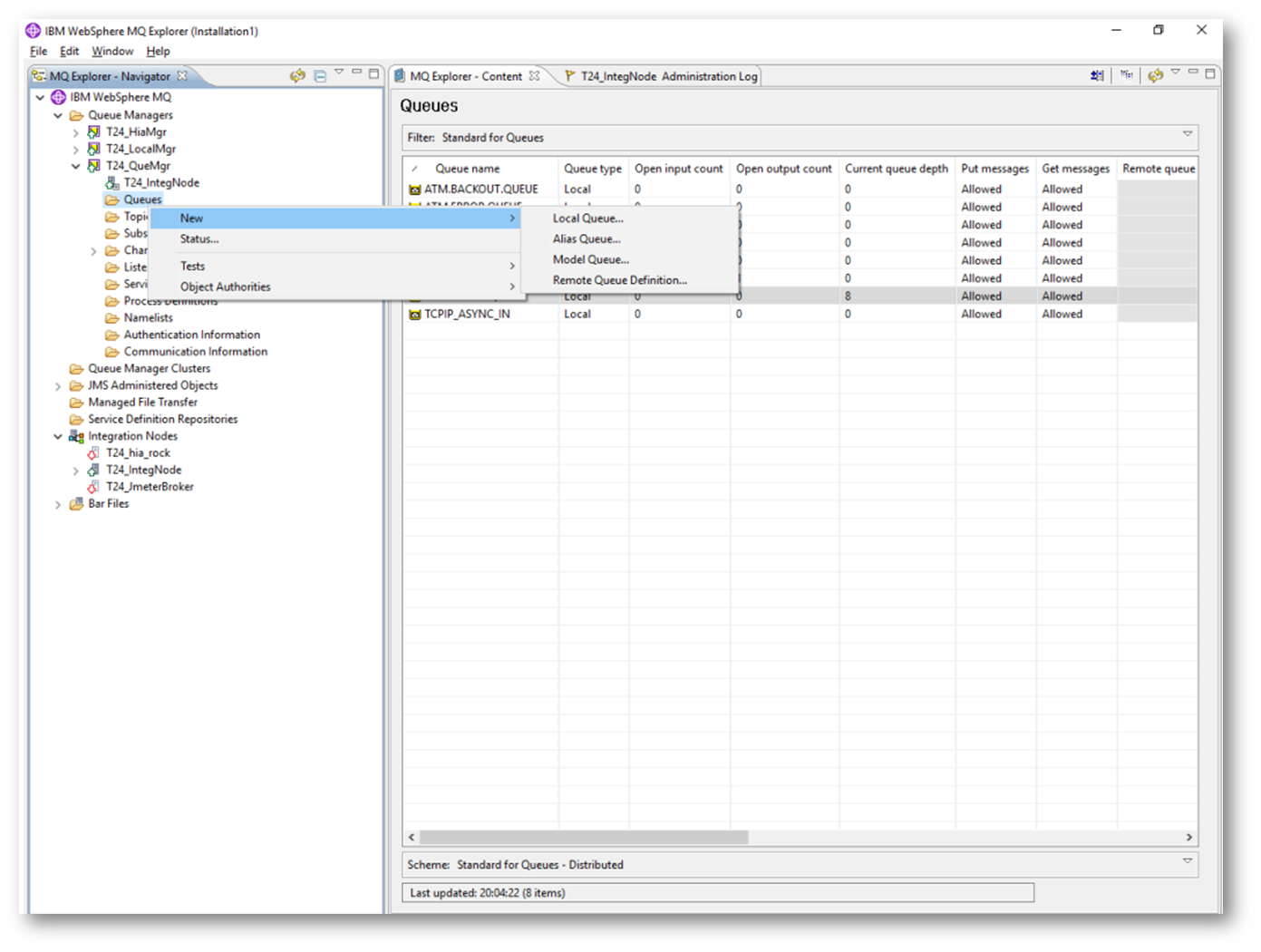
Task: Minimize the Navigator view panel
Action: (356, 73)
